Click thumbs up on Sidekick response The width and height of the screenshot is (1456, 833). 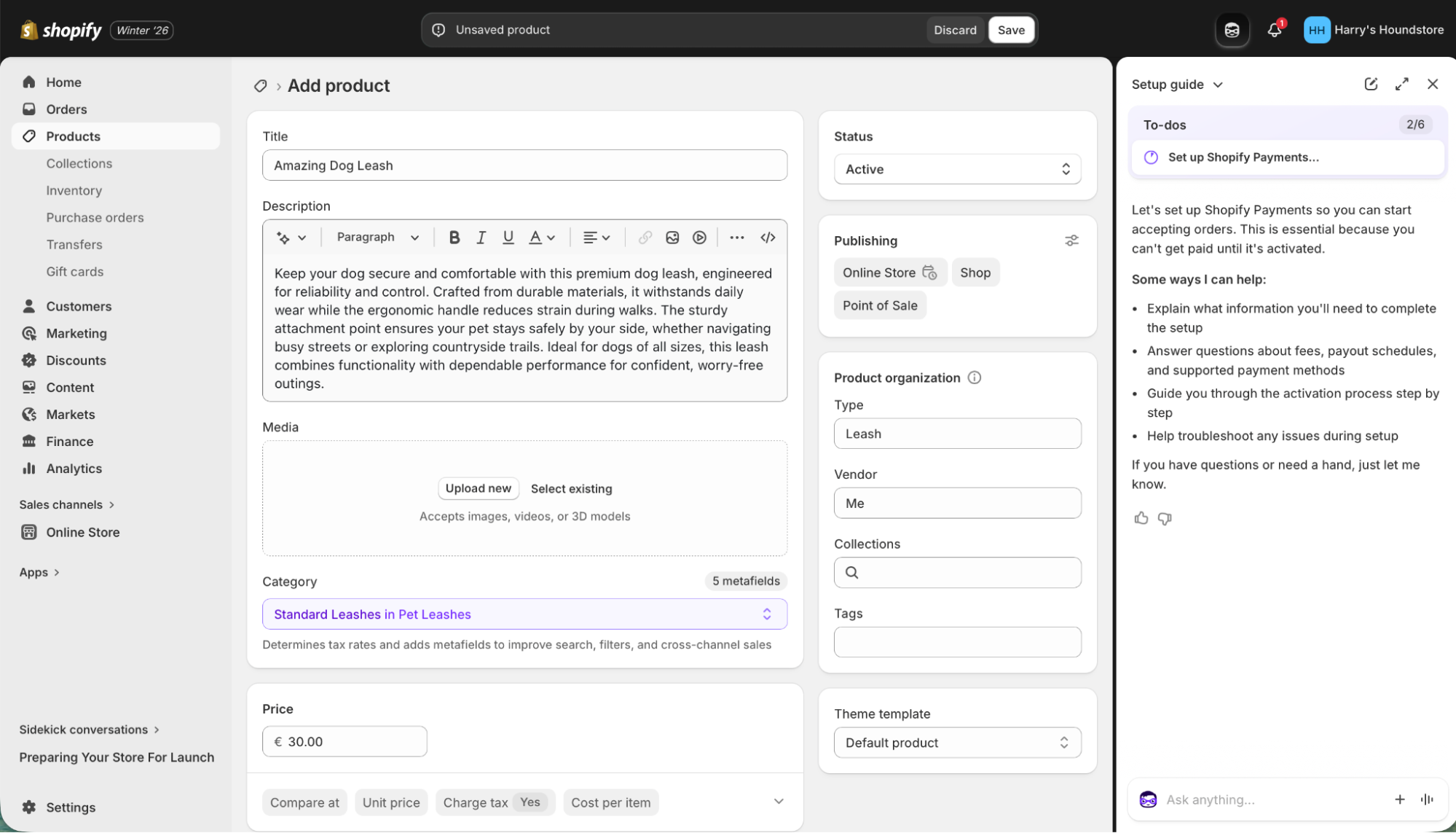[1141, 518]
